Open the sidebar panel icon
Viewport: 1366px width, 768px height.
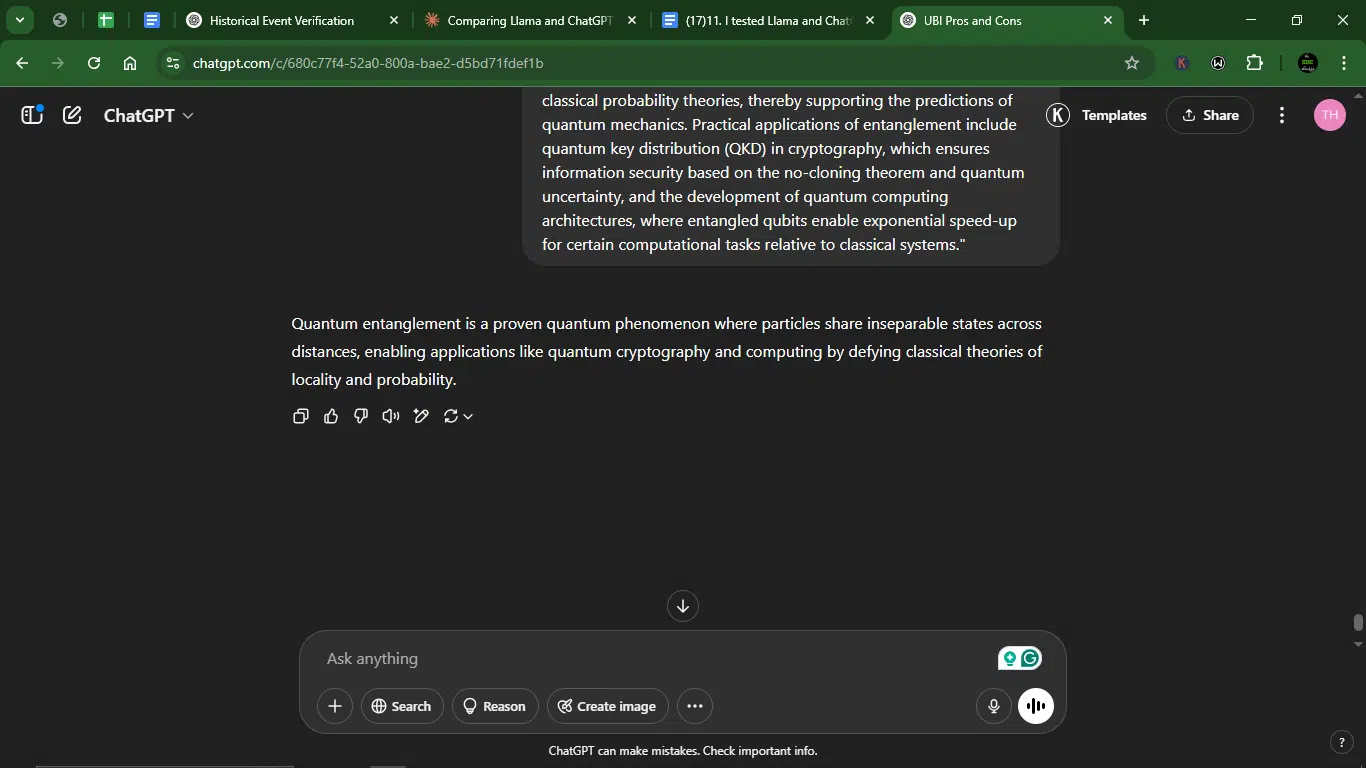click(32, 115)
